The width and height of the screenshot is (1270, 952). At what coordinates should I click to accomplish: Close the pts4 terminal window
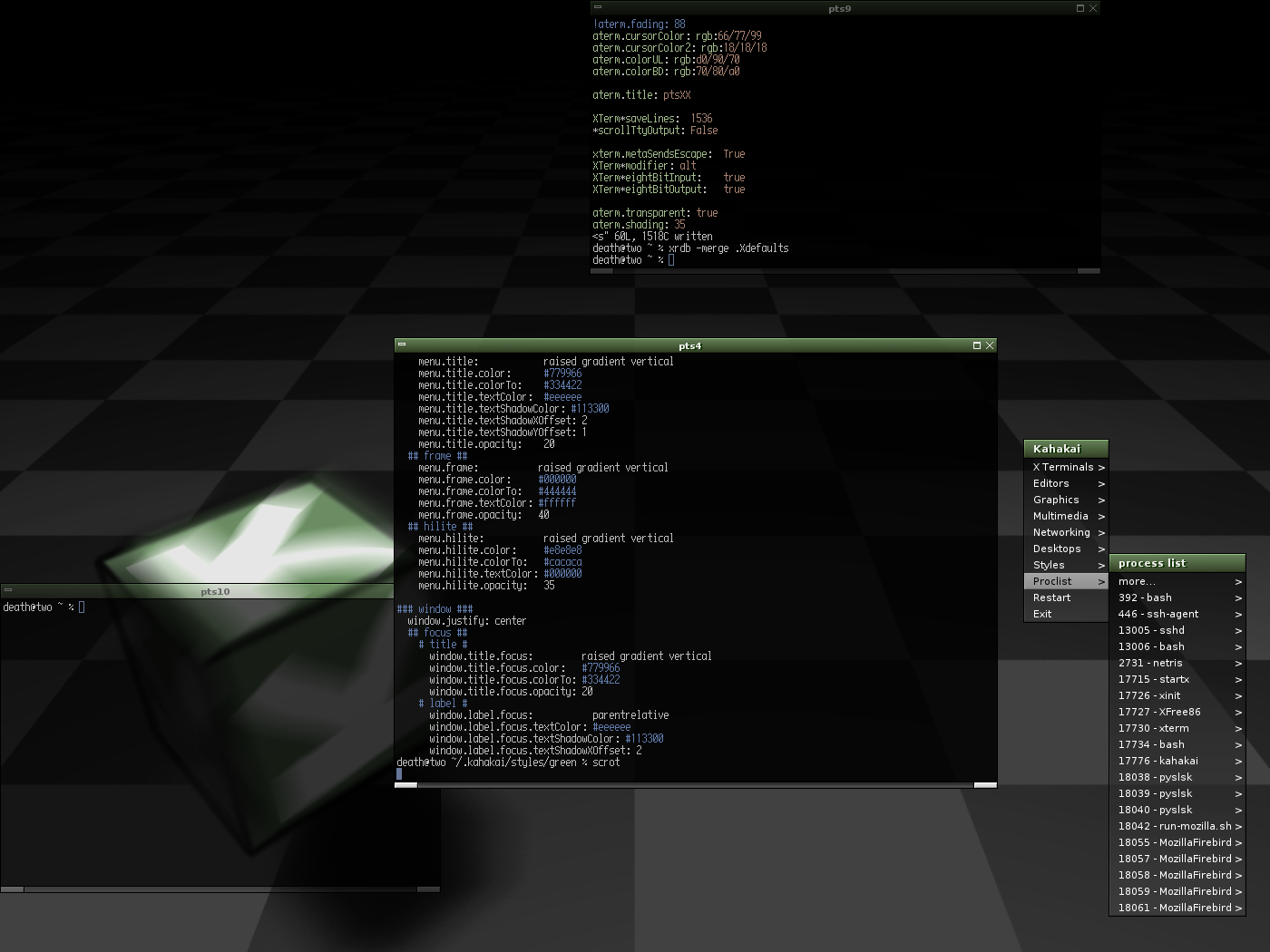tap(990, 345)
